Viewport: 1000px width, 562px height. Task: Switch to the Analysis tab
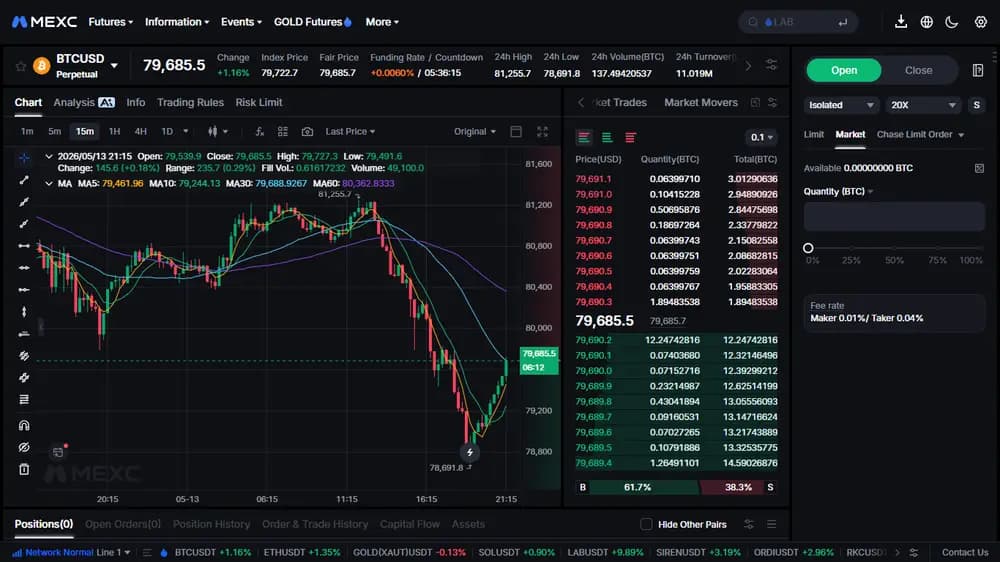[84, 103]
